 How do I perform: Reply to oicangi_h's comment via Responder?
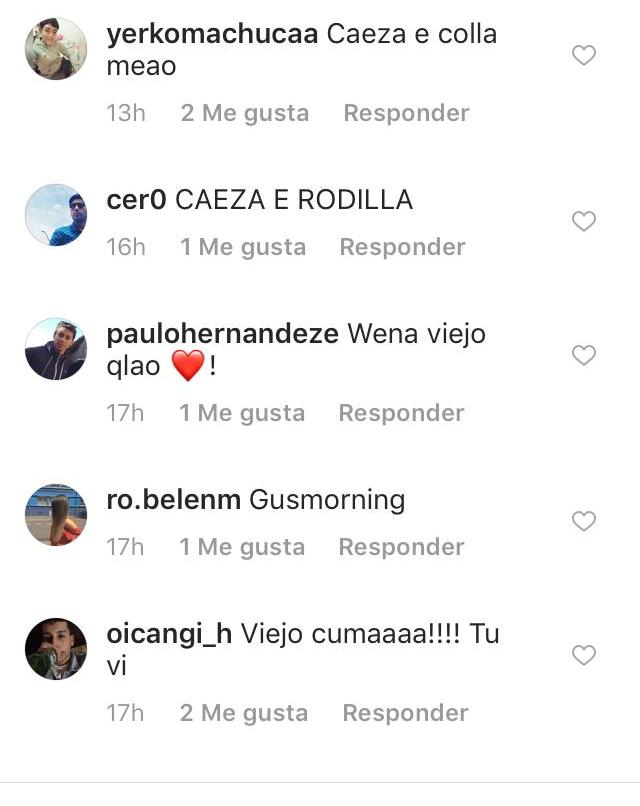coord(406,713)
